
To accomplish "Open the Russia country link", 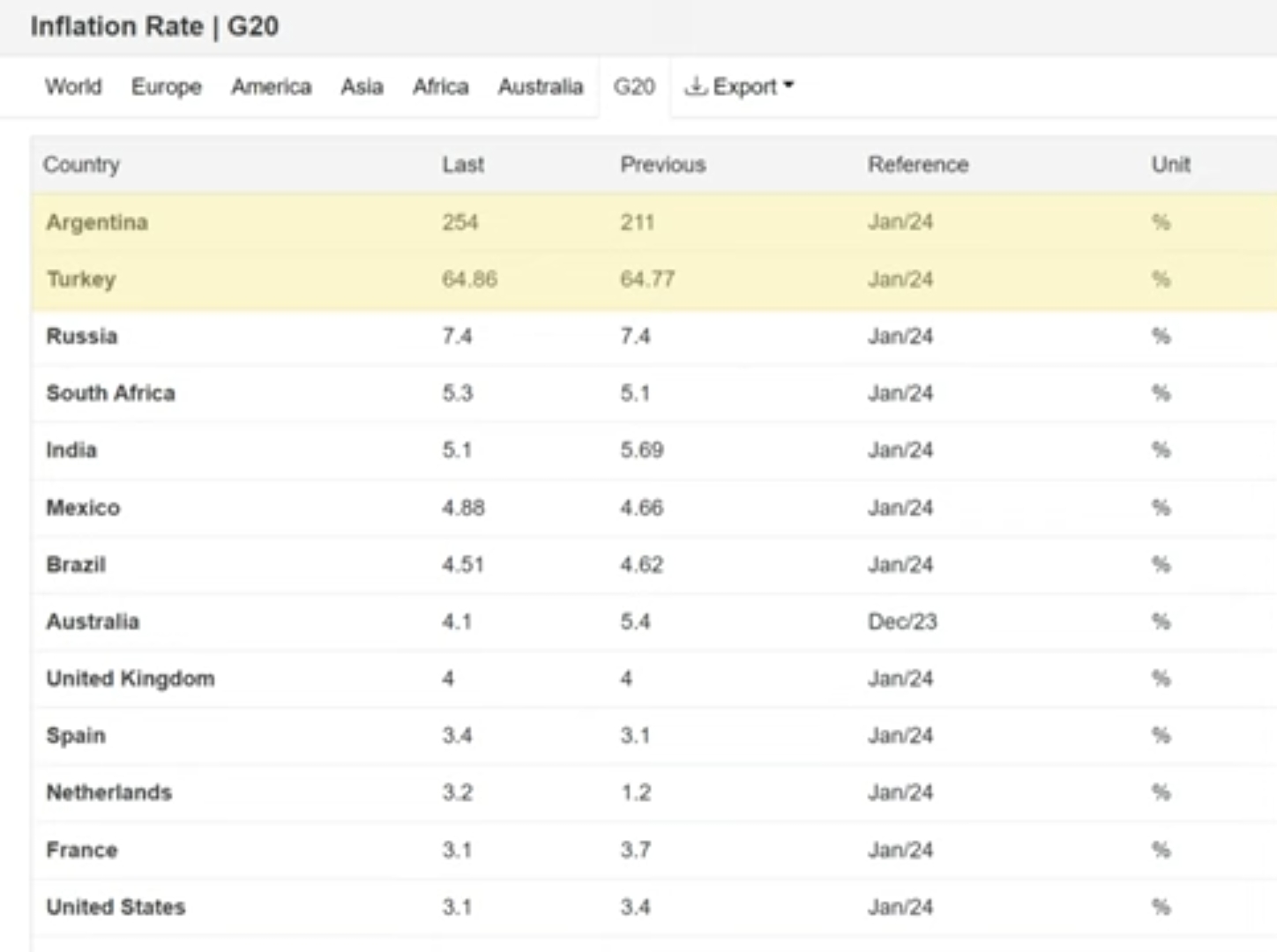I will [x=82, y=336].
